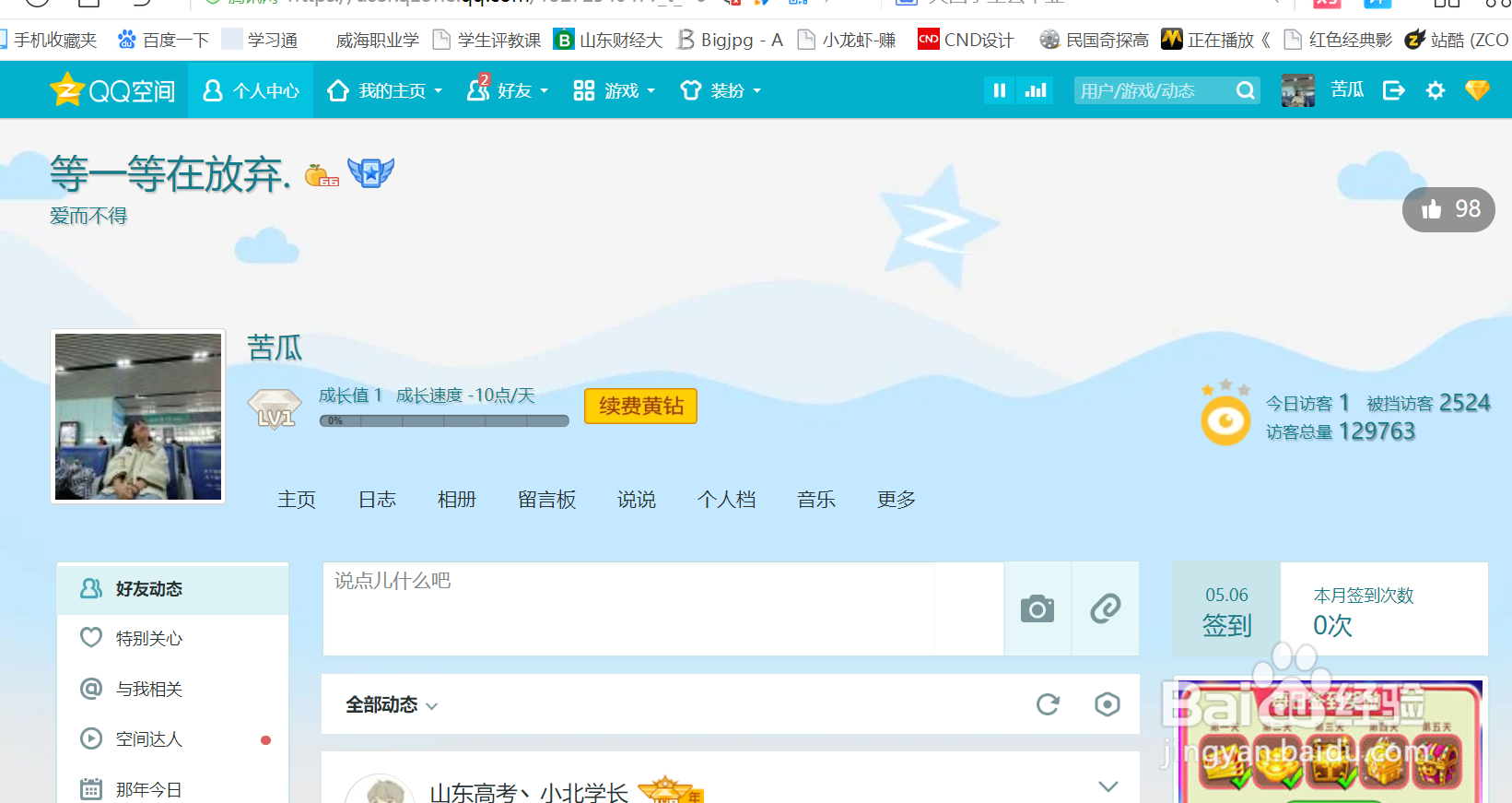1512x803 pixels.
Task: Open 相册 tab
Action: click(x=457, y=500)
